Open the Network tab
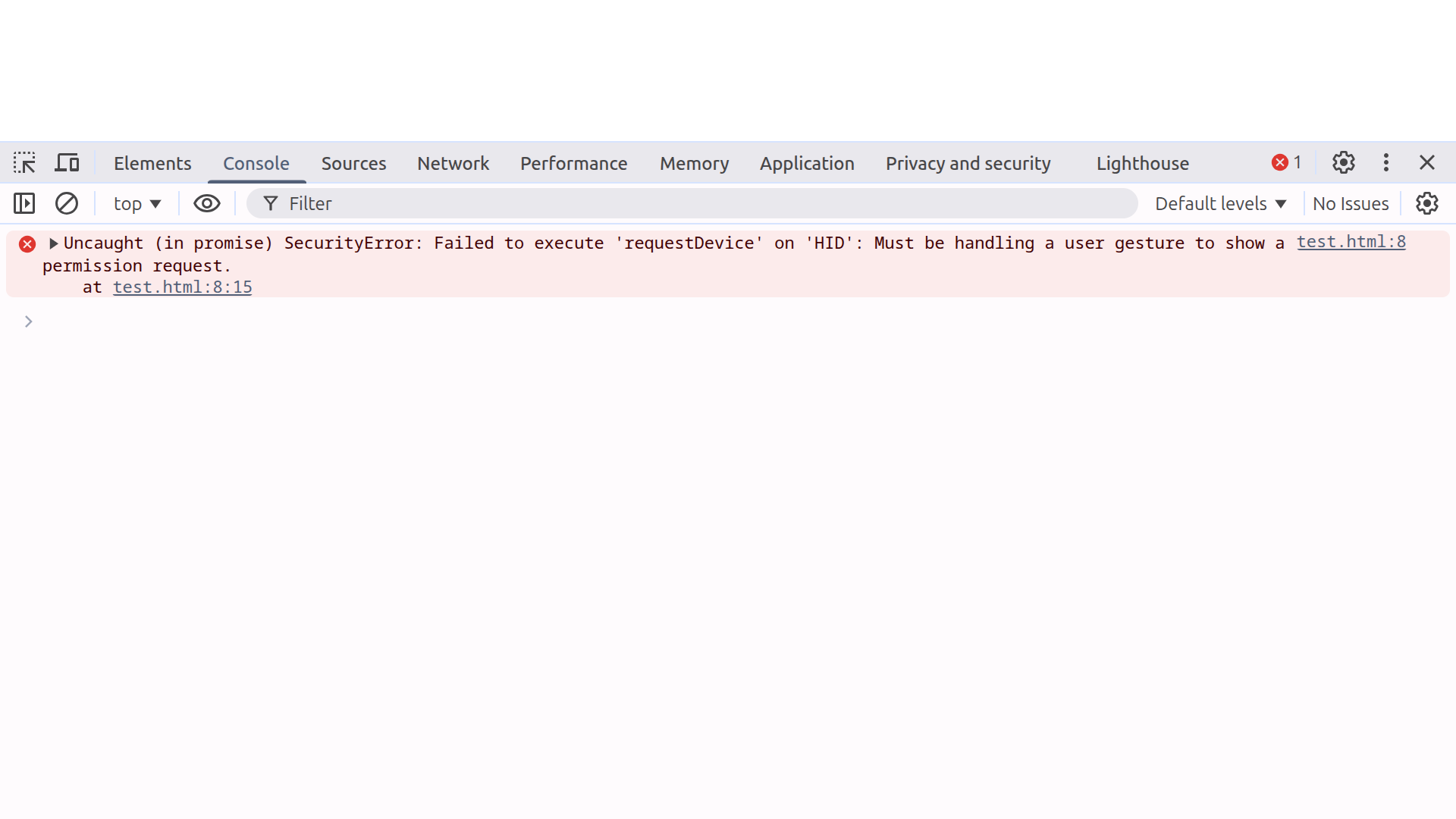1456x819 pixels. pyautogui.click(x=453, y=163)
